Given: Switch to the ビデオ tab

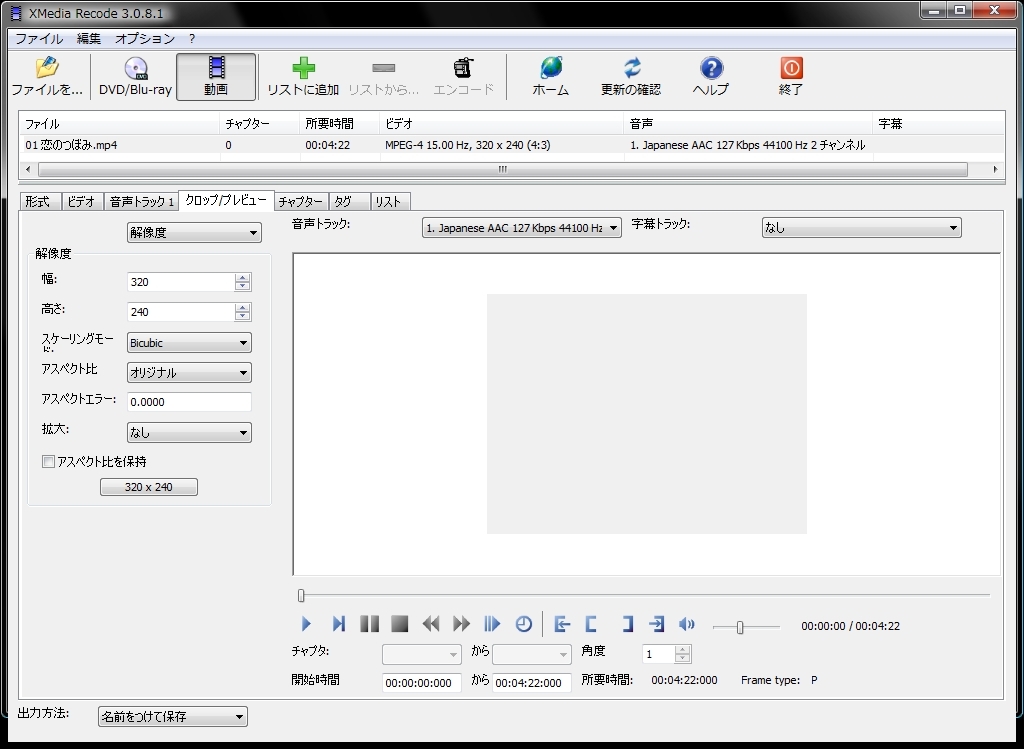Looking at the screenshot, I should 81,201.
